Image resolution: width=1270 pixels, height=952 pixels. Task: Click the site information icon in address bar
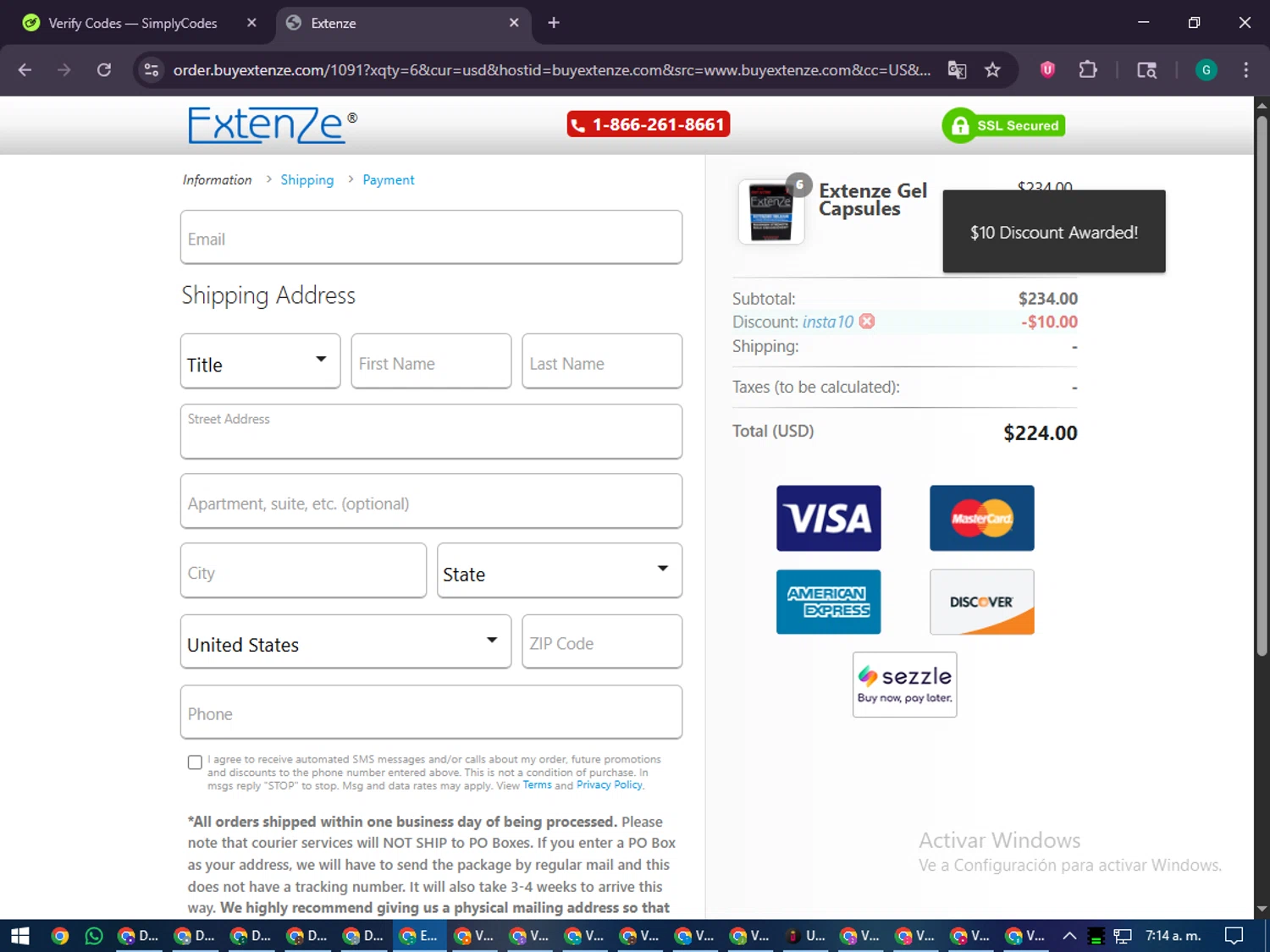click(152, 69)
